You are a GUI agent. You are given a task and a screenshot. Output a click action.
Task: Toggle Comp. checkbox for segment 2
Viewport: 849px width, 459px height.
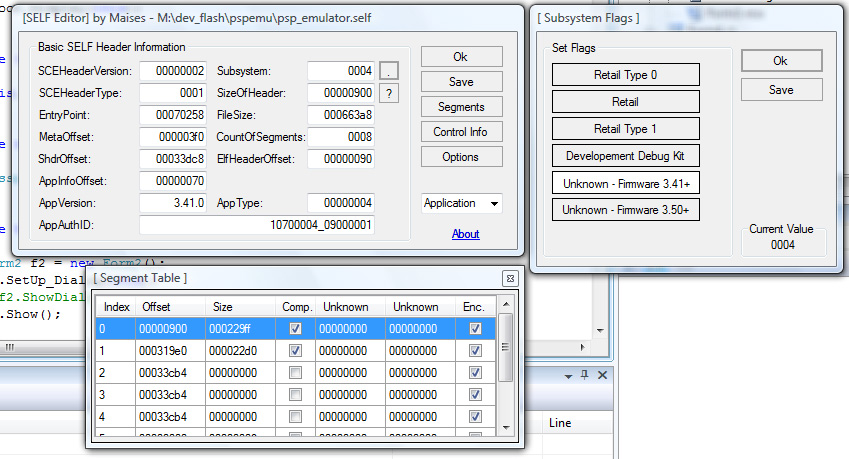[295, 373]
